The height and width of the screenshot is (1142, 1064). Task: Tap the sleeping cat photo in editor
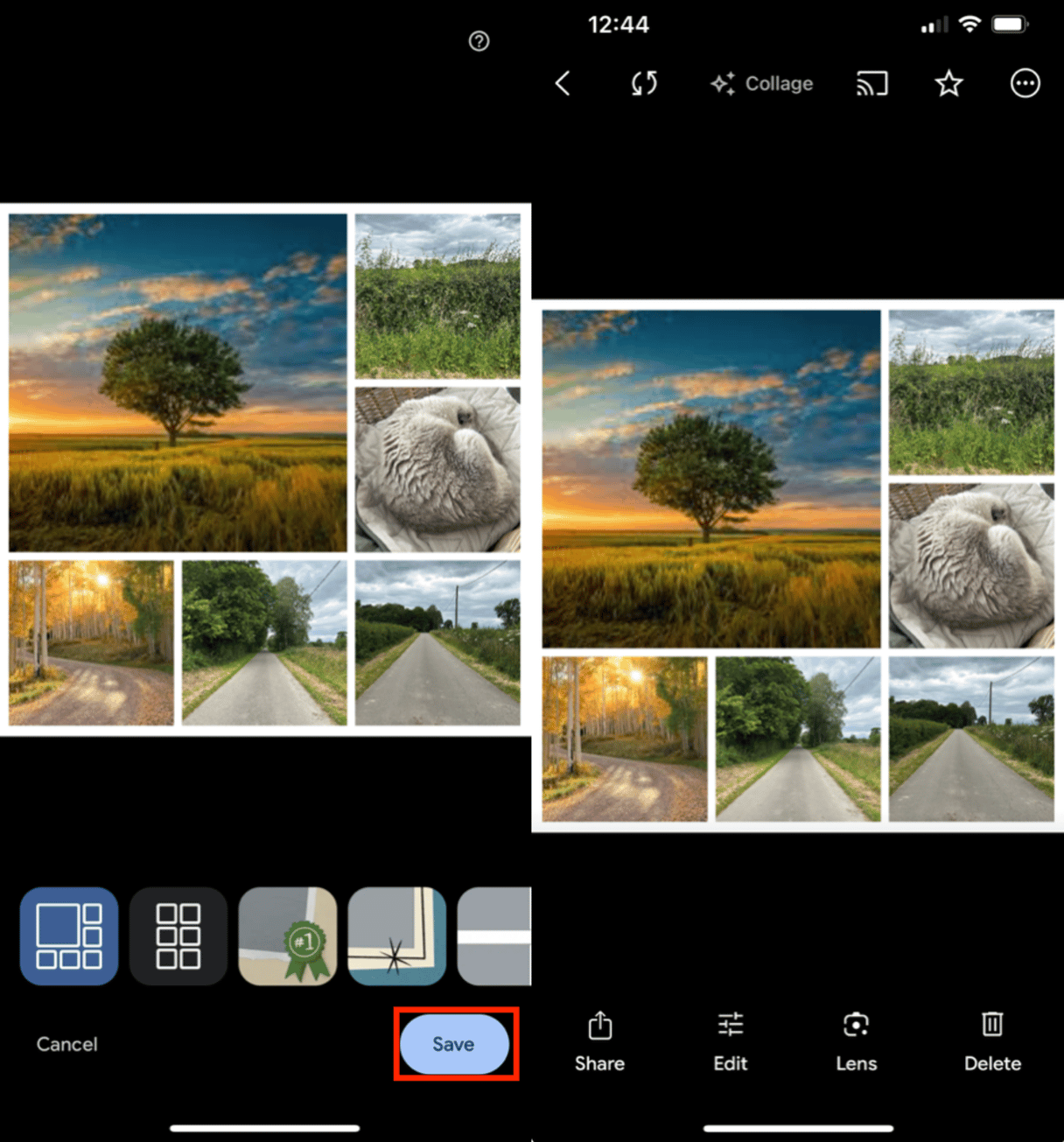click(x=437, y=470)
